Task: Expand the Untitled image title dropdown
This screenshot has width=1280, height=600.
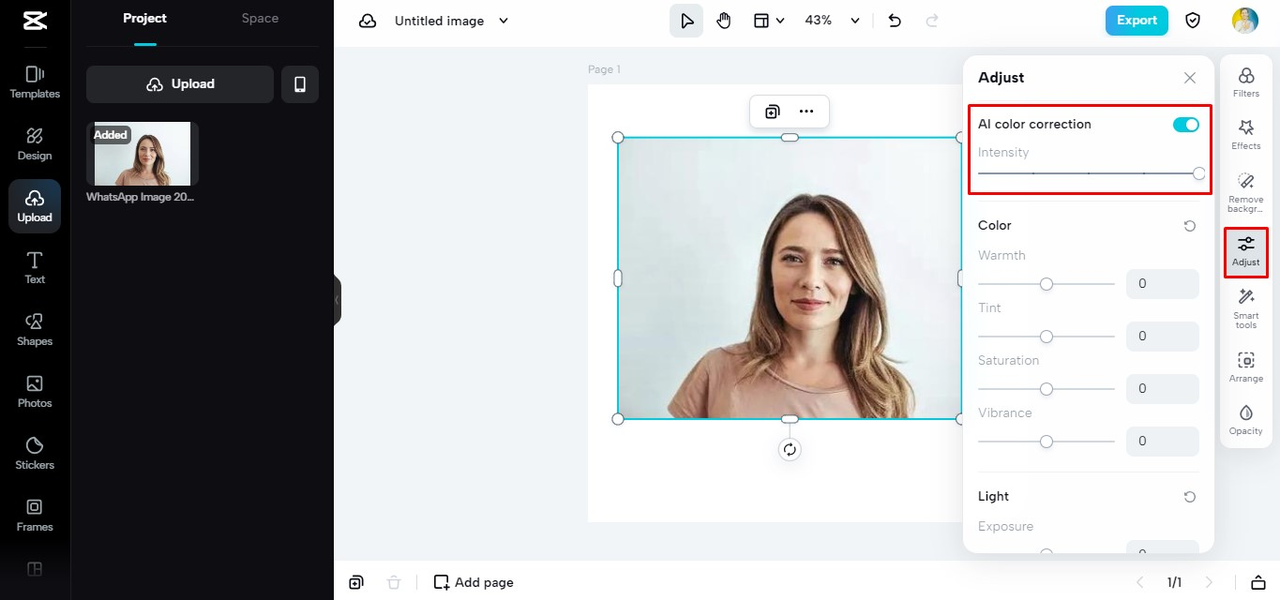Action: point(503,21)
